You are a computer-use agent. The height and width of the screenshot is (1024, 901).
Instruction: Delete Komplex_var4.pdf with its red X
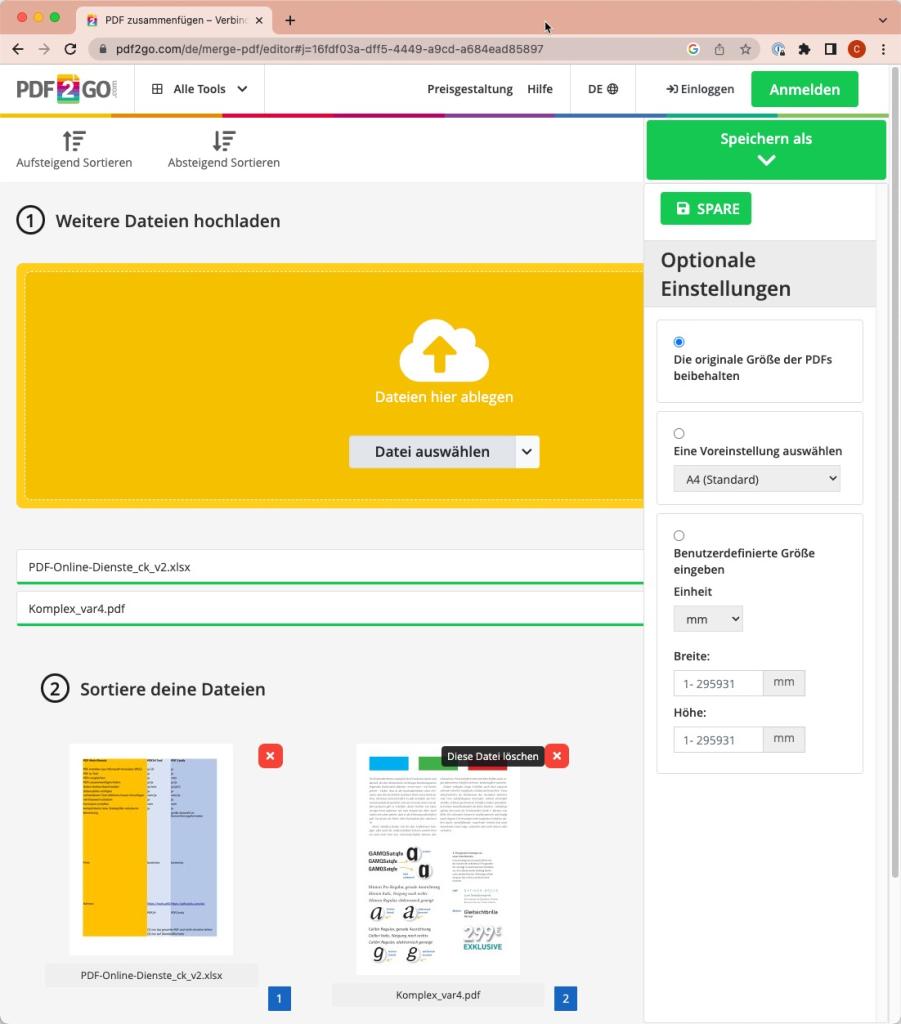pyautogui.click(x=557, y=756)
